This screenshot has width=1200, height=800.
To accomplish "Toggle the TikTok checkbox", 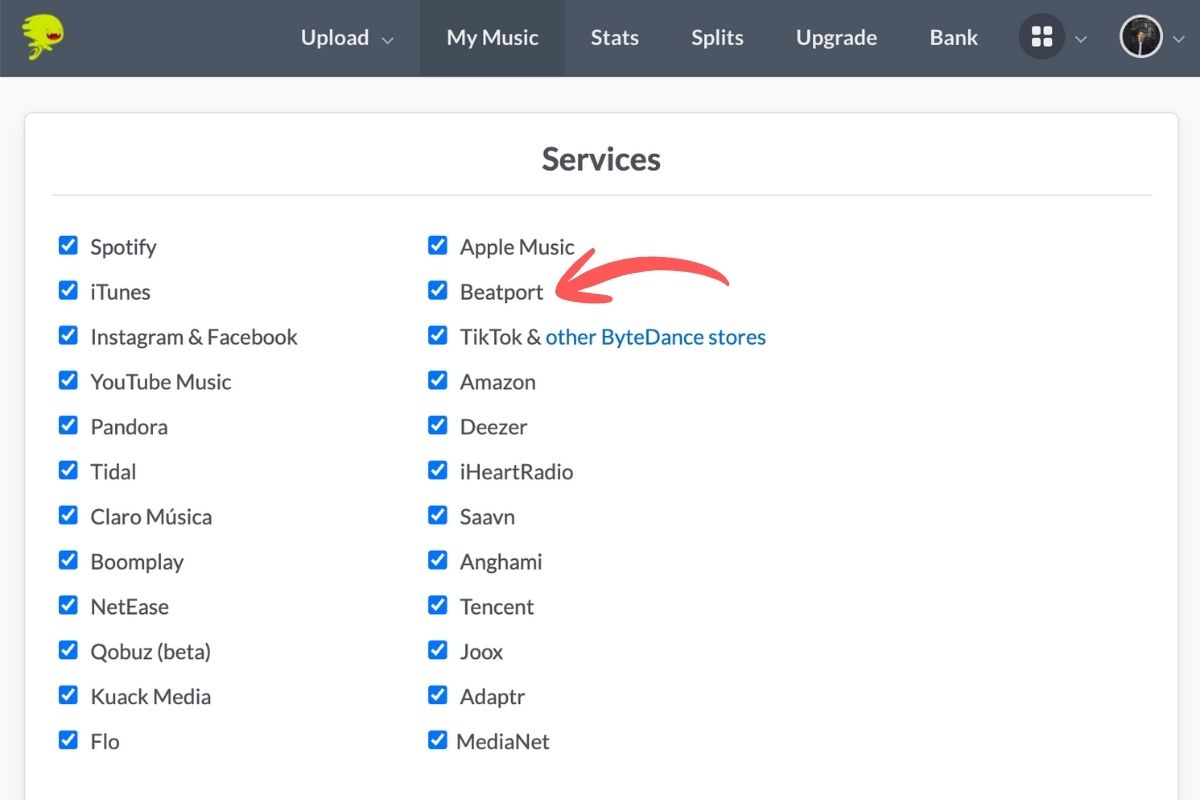I will coord(437,335).
